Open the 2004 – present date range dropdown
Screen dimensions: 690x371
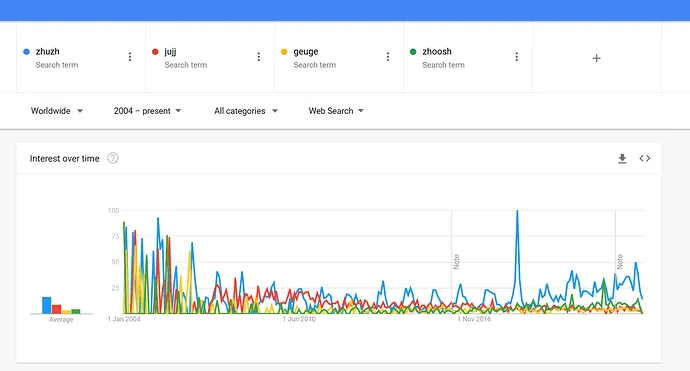click(147, 111)
